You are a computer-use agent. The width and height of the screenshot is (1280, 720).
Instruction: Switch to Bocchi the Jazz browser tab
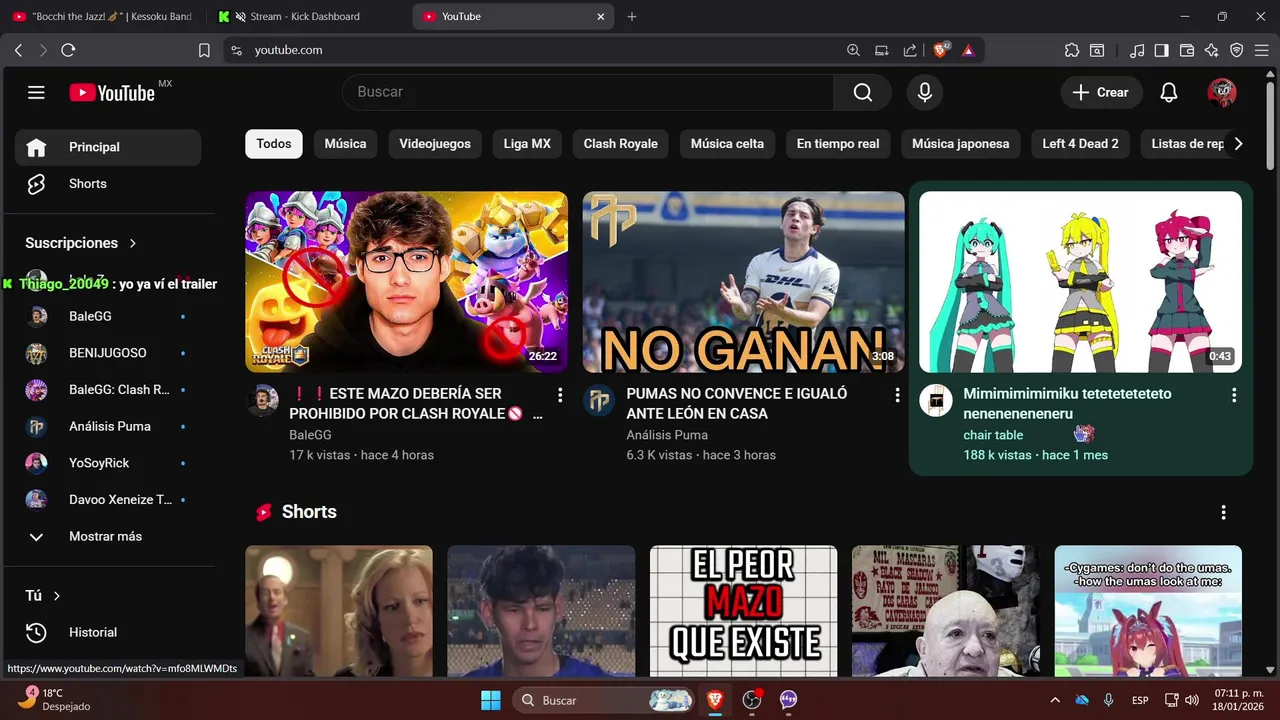[x=103, y=16]
